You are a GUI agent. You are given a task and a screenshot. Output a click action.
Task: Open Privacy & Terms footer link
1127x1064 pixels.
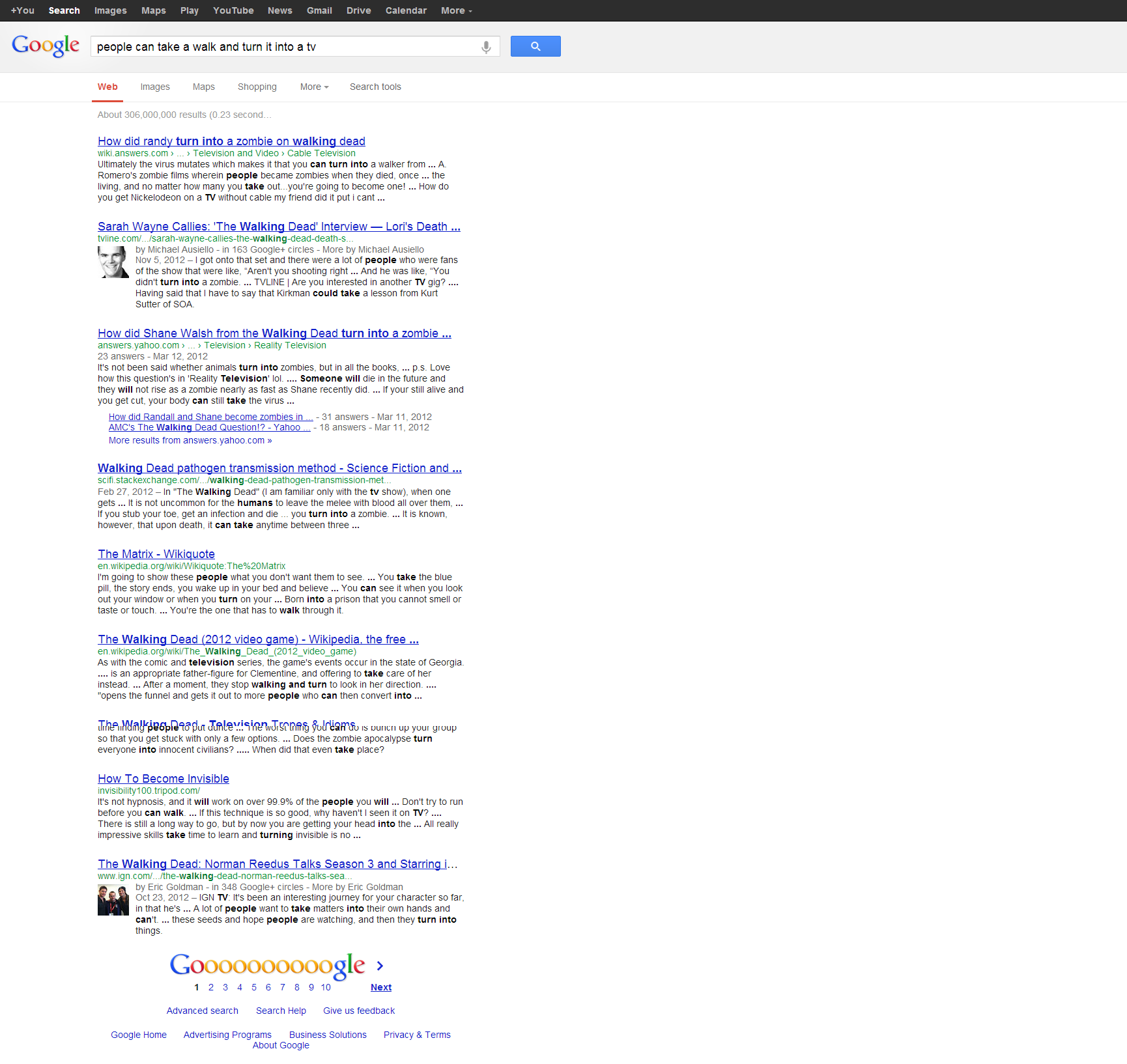pyautogui.click(x=417, y=1035)
